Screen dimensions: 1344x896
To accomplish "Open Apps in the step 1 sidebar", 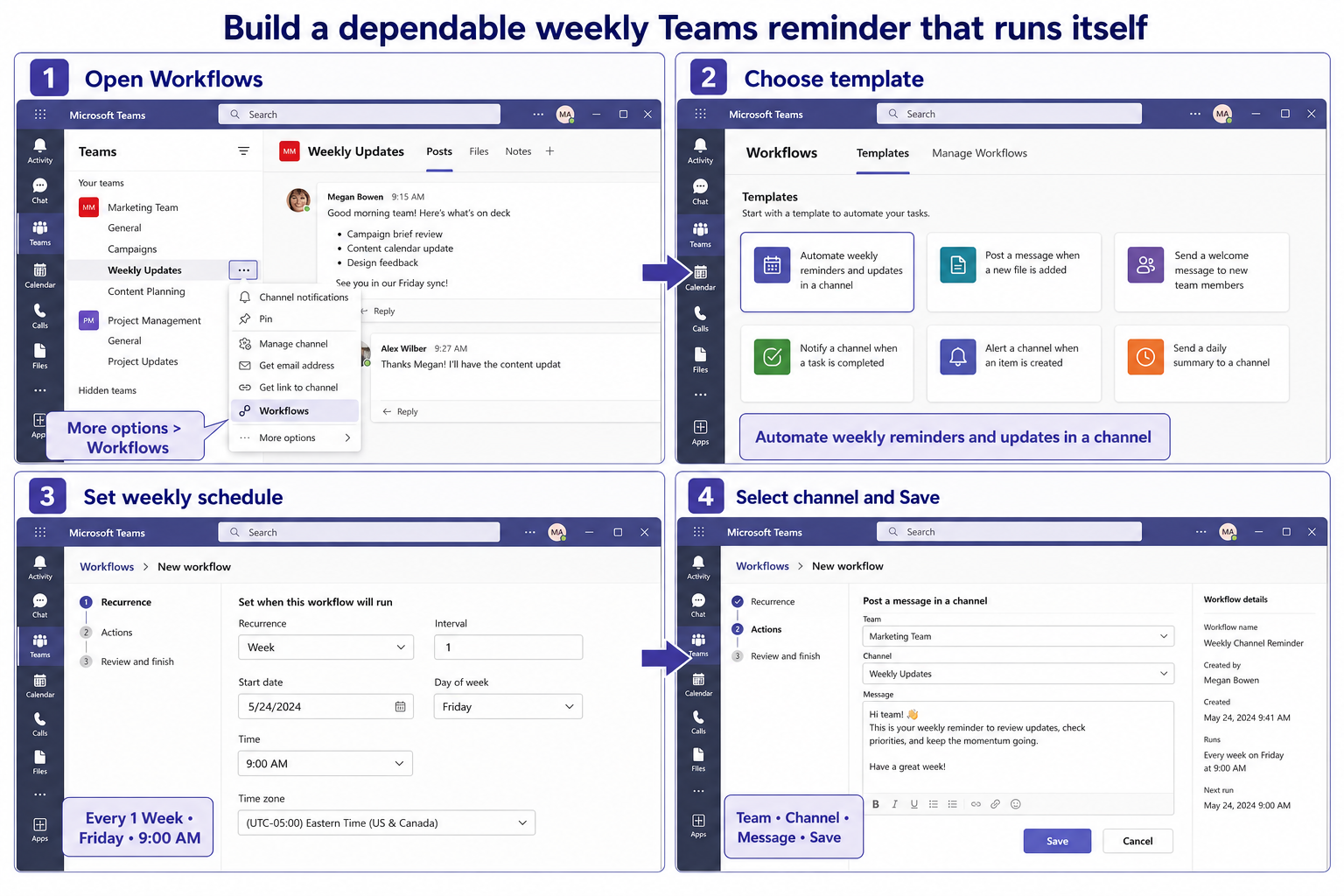I will [x=39, y=426].
